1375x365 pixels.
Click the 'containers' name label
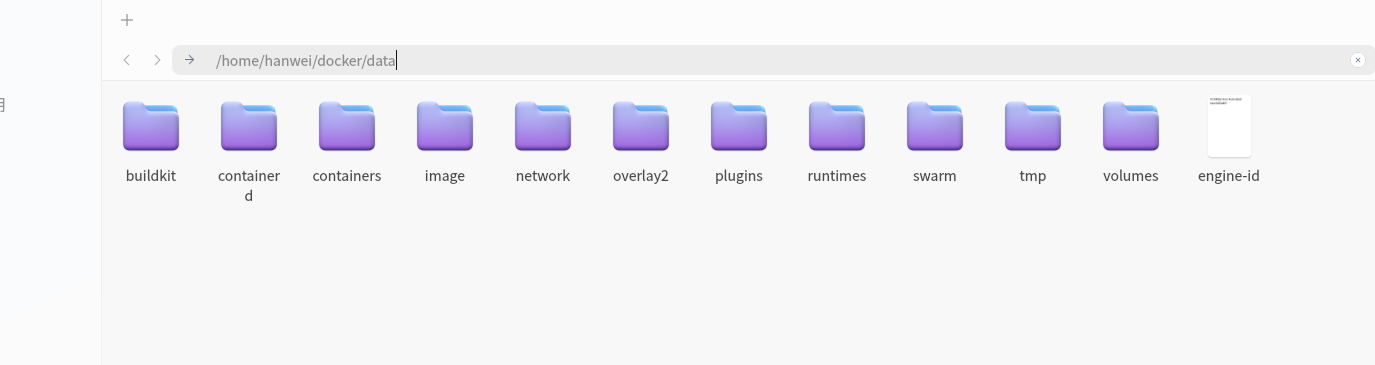347,176
